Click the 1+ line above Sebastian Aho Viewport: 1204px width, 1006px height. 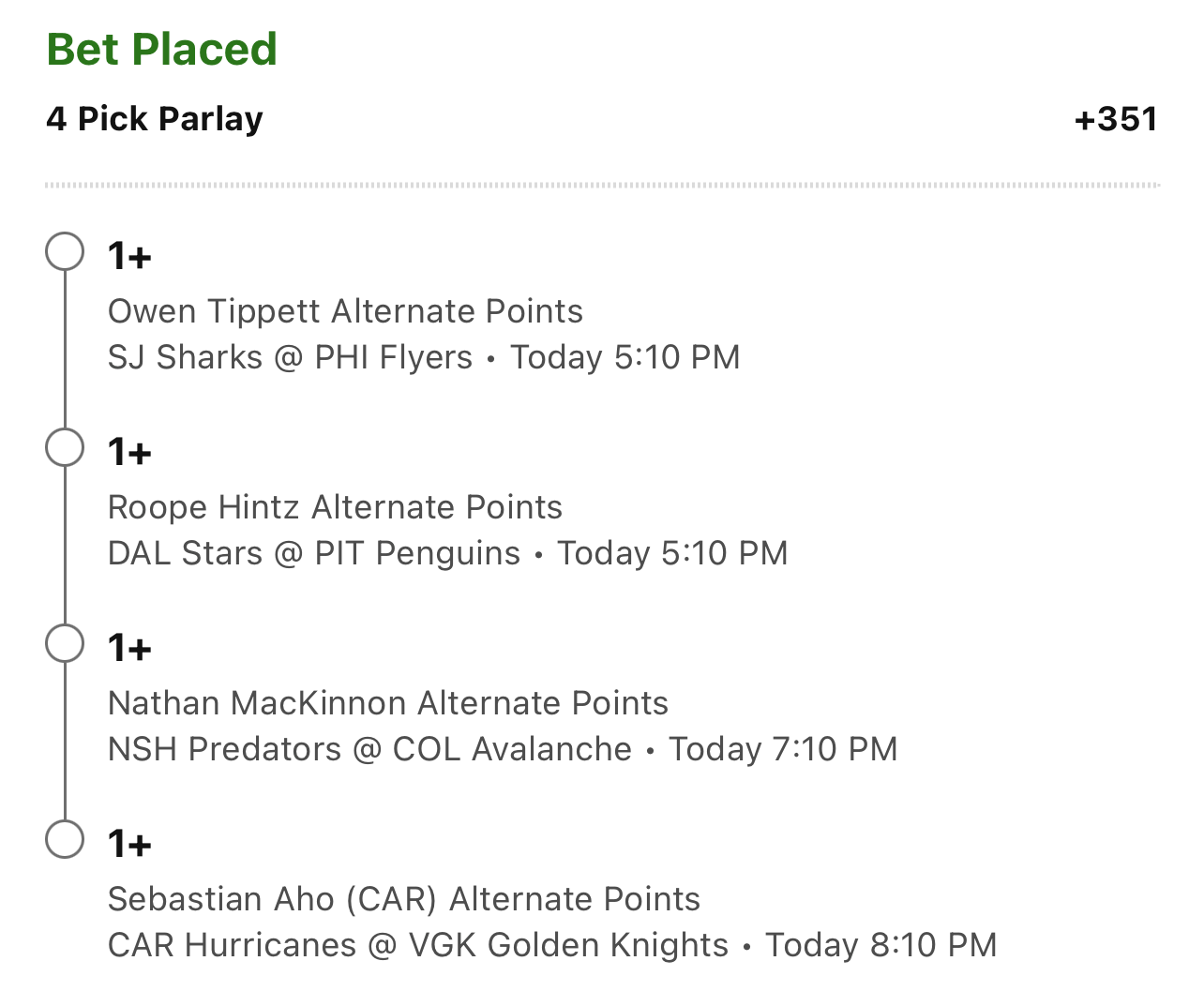click(x=129, y=844)
